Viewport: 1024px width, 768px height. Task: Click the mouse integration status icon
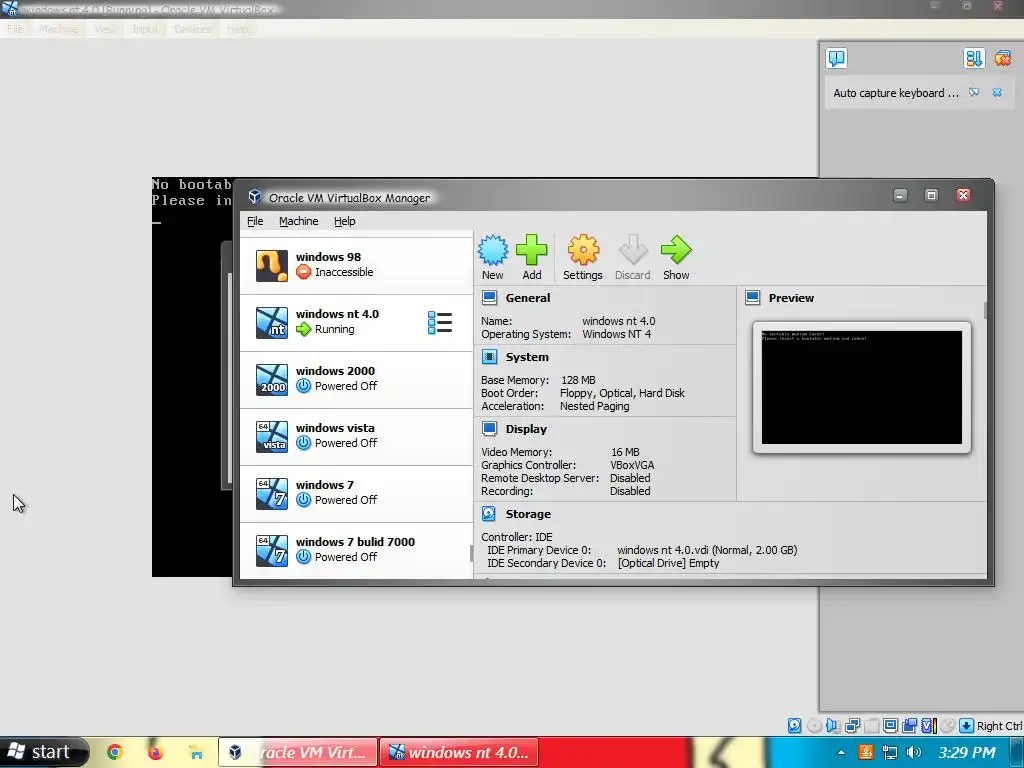coord(948,726)
